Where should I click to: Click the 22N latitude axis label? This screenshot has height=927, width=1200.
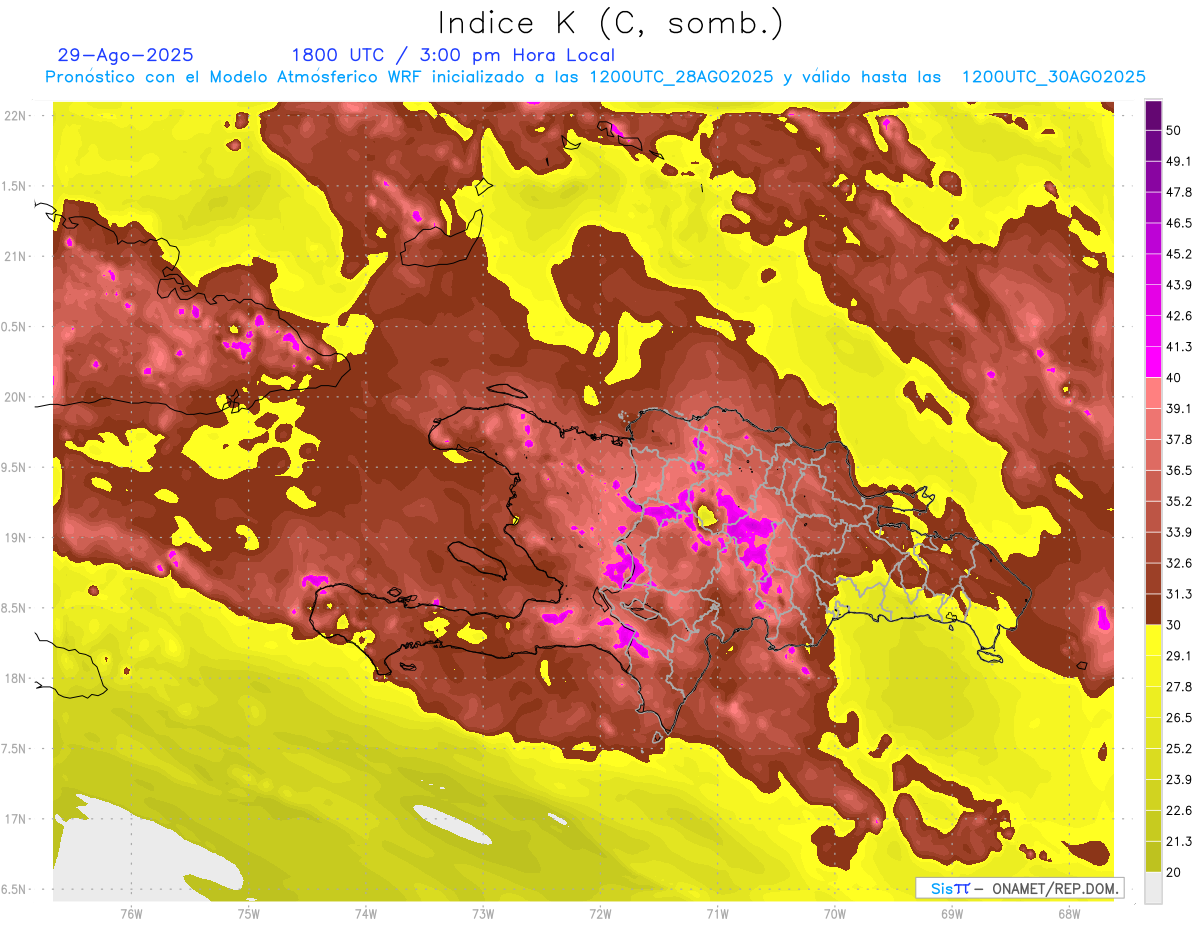click(x=17, y=116)
